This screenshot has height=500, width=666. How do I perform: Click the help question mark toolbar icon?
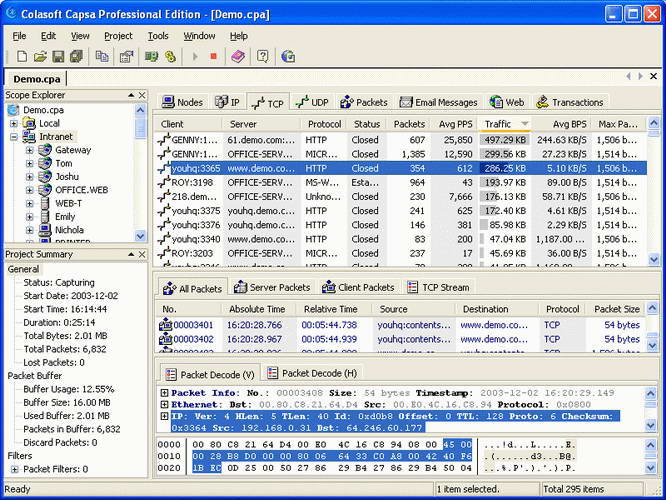point(263,56)
